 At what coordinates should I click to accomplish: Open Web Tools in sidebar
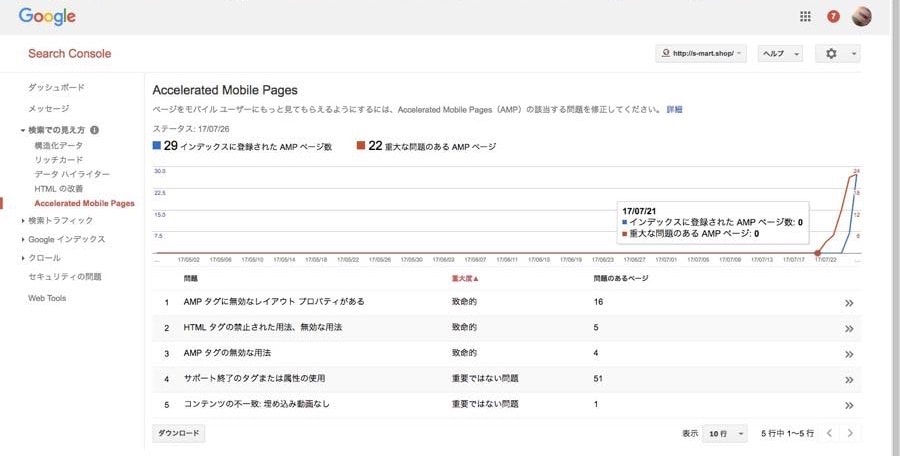(47, 298)
